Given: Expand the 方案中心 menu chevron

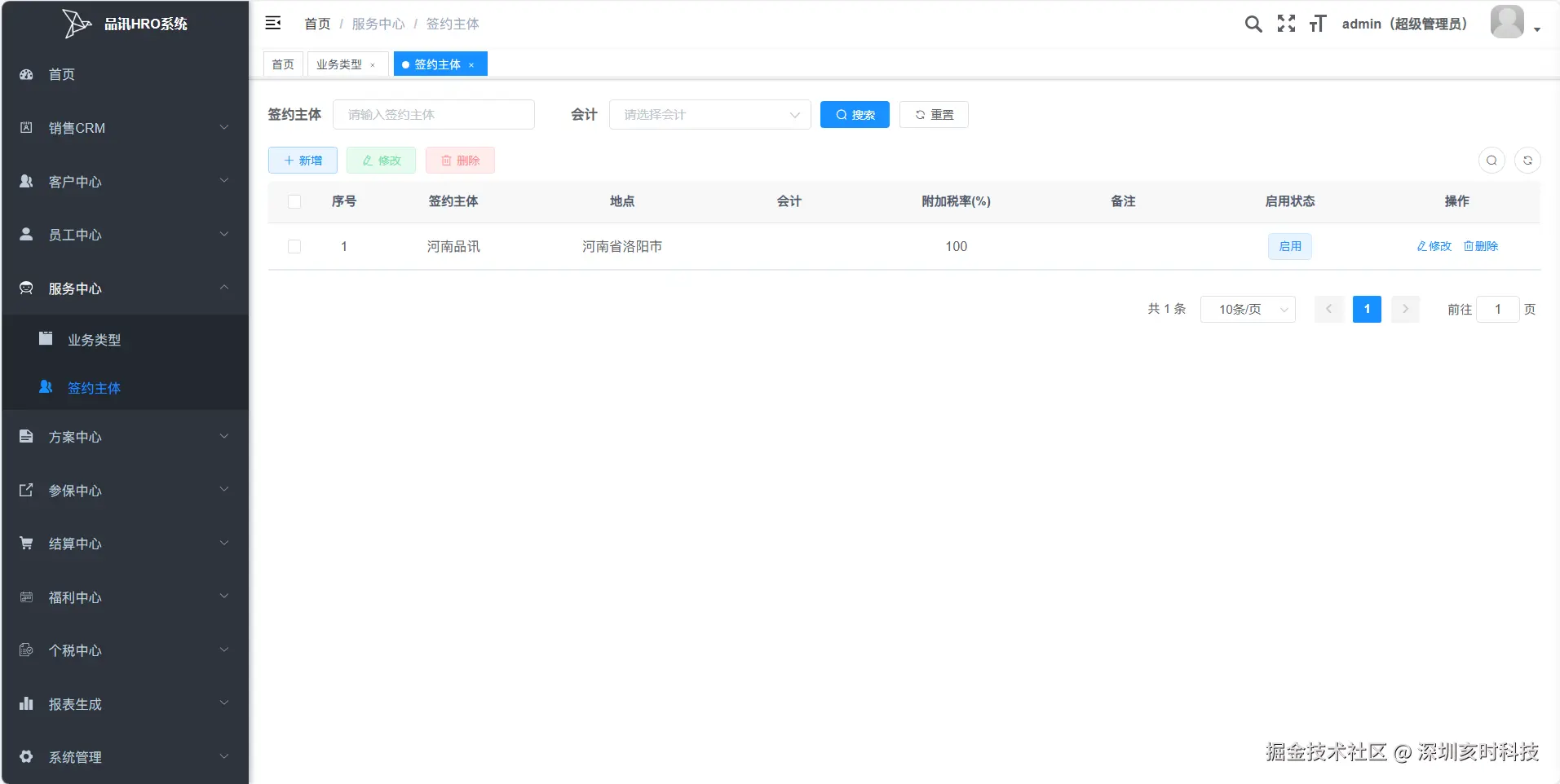Looking at the screenshot, I should 224,436.
